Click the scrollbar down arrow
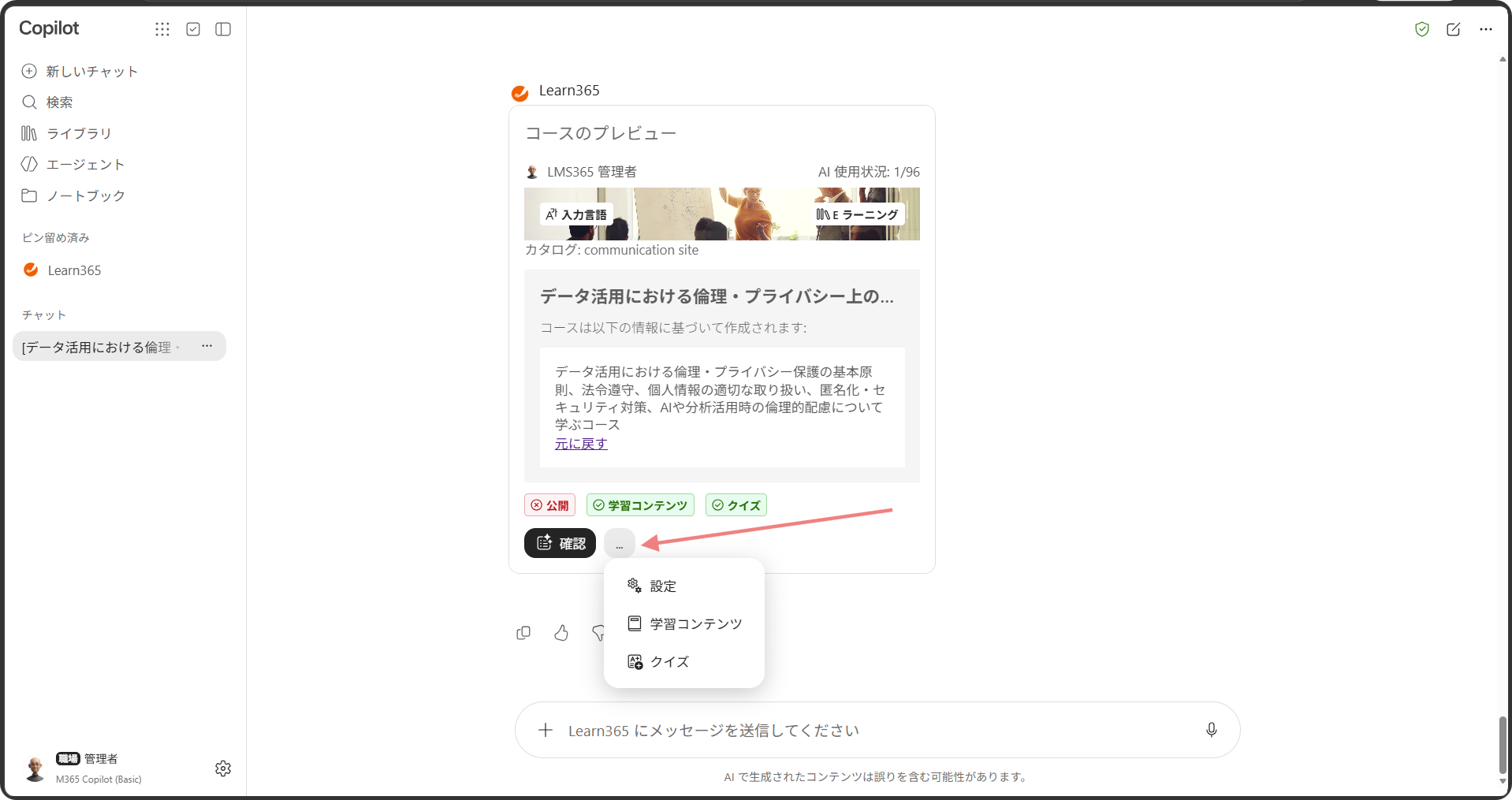 click(x=1503, y=782)
